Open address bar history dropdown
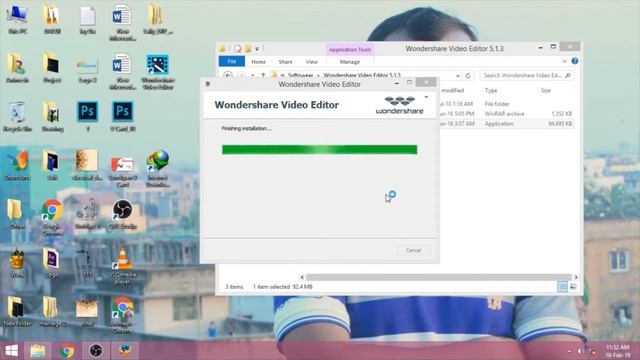 pos(458,76)
